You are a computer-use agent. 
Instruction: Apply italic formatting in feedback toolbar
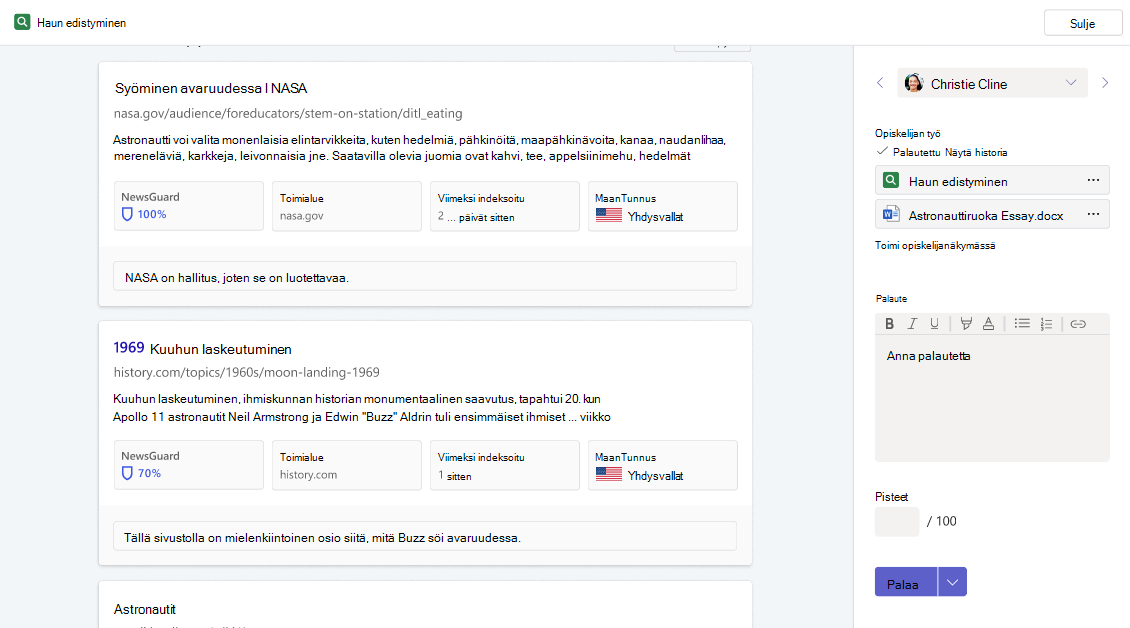click(x=912, y=324)
